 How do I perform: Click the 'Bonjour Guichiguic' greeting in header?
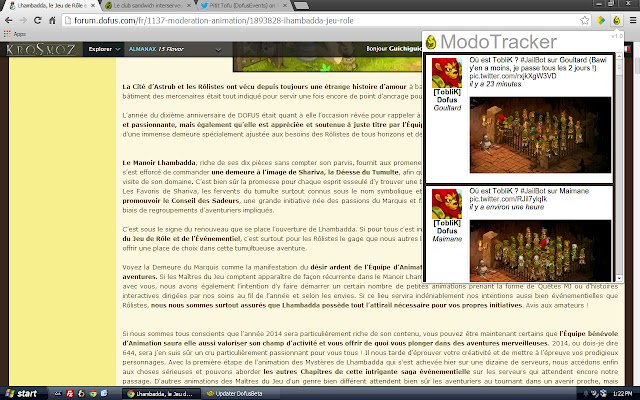(x=393, y=49)
